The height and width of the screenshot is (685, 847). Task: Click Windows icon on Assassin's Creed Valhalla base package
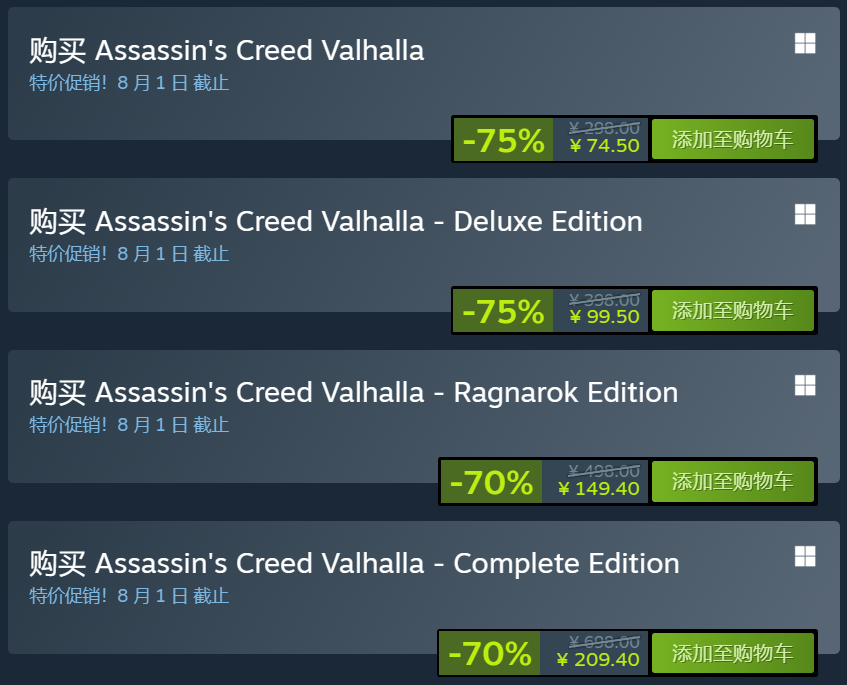point(804,43)
